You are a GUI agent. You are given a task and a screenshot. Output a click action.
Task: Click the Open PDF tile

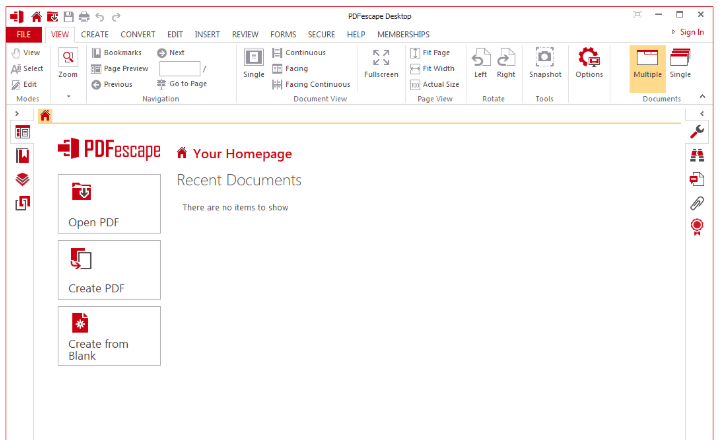[x=110, y=204]
